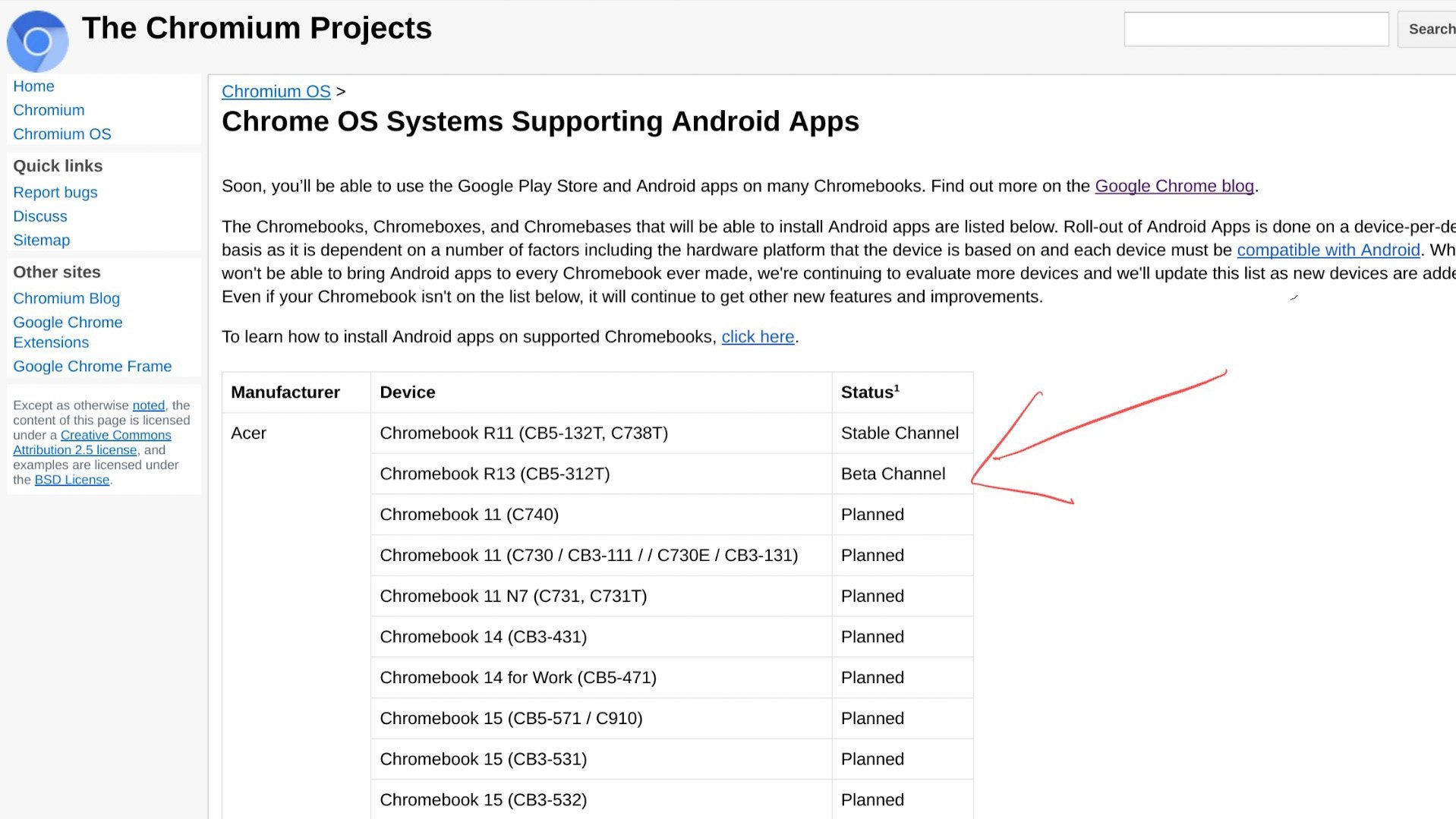Select 'Chromebook 11 (C730 / CB3-111' cell
Viewport: 1456px width, 819px height.
[x=601, y=556]
